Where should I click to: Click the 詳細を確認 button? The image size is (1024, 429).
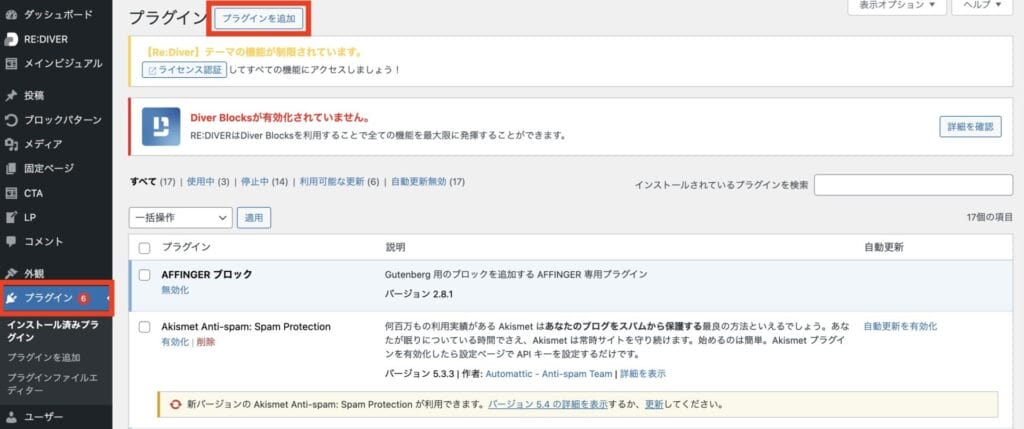click(x=969, y=127)
